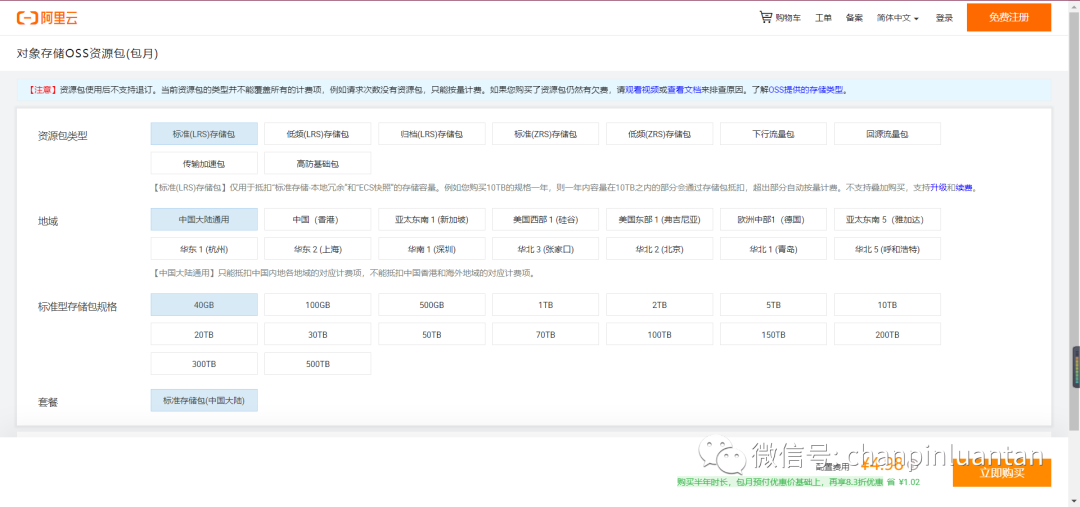This screenshot has width=1080, height=507.
Task: Pick the 200TB storage package size
Action: (887, 334)
